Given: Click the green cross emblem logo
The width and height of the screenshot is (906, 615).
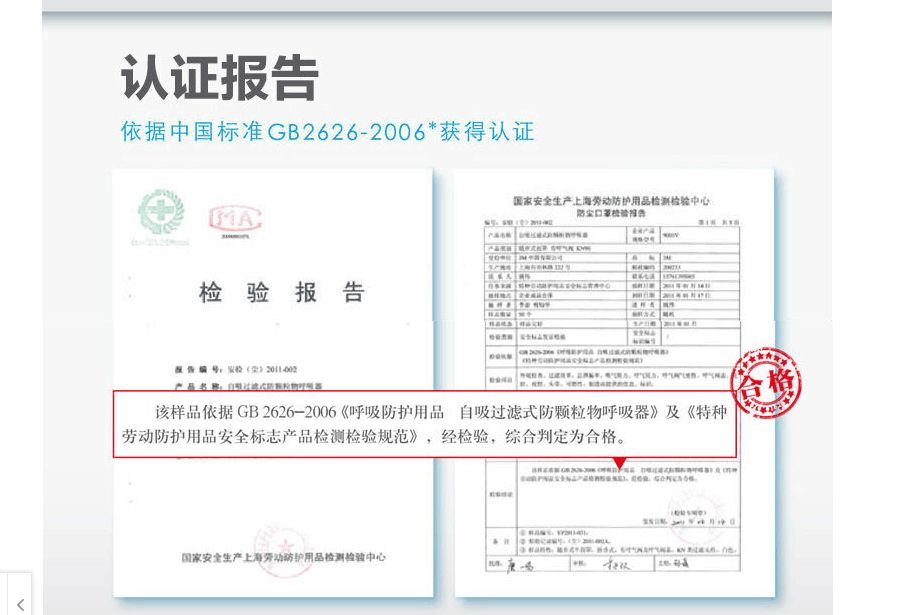Looking at the screenshot, I should coord(160,213).
